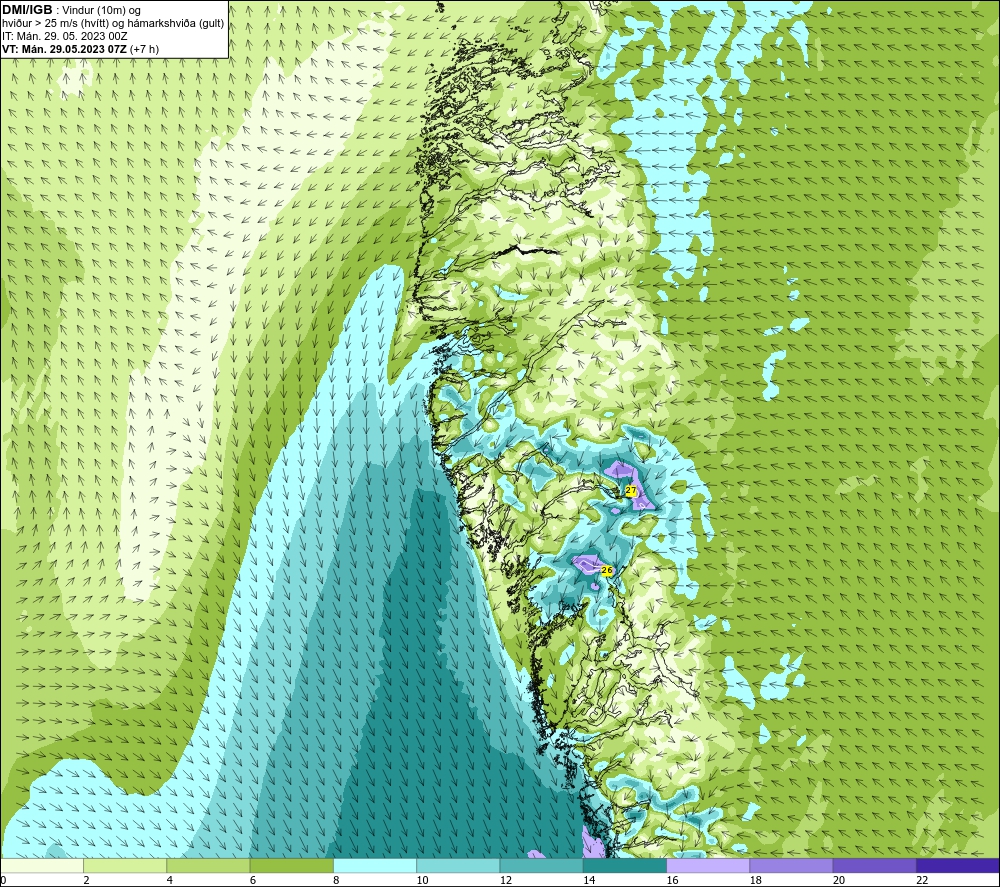Image resolution: width=1000 pixels, height=887 pixels.
Task: Select the 10–12 m/s cyan legend swatch
Action: tap(458, 865)
